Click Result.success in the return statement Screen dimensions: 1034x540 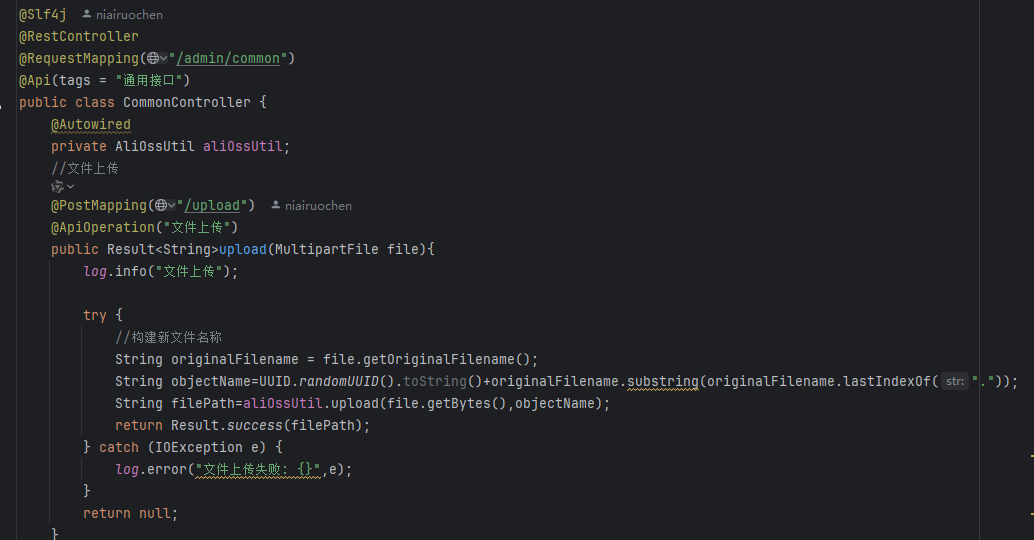tap(227, 425)
